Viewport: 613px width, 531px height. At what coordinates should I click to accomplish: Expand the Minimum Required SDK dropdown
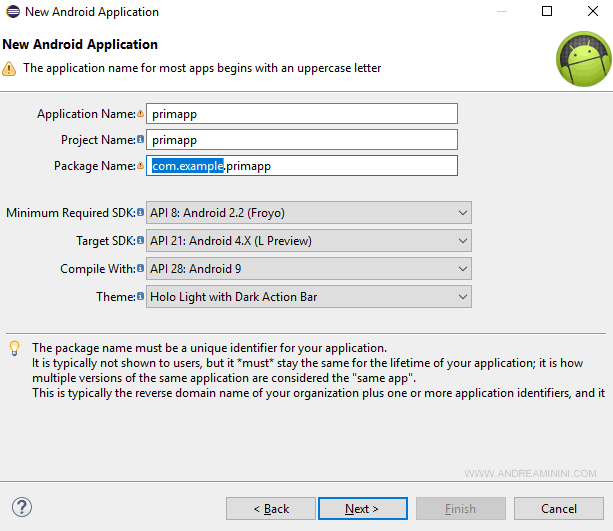coord(308,213)
